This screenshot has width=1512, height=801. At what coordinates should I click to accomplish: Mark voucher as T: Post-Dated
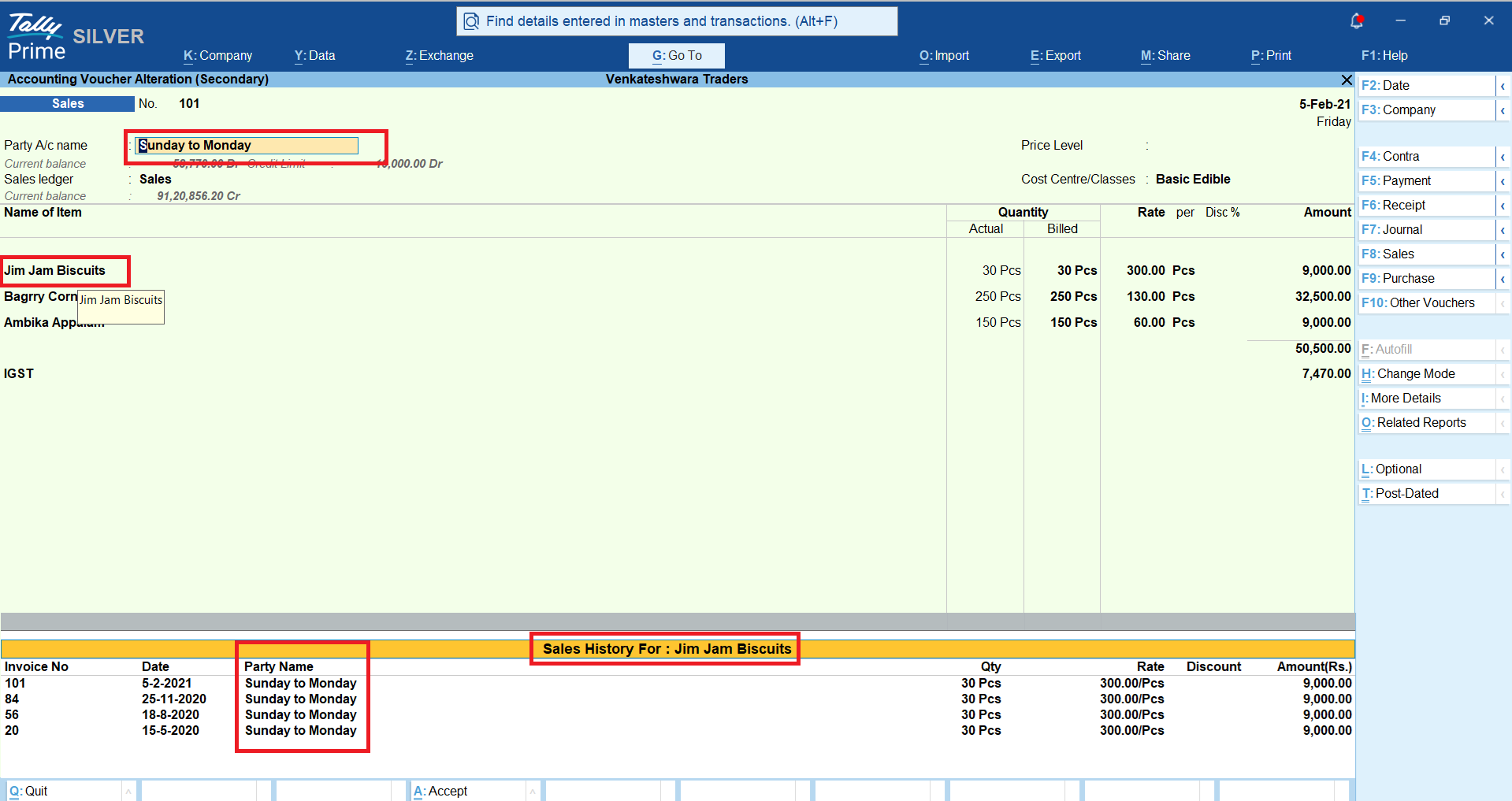1427,494
